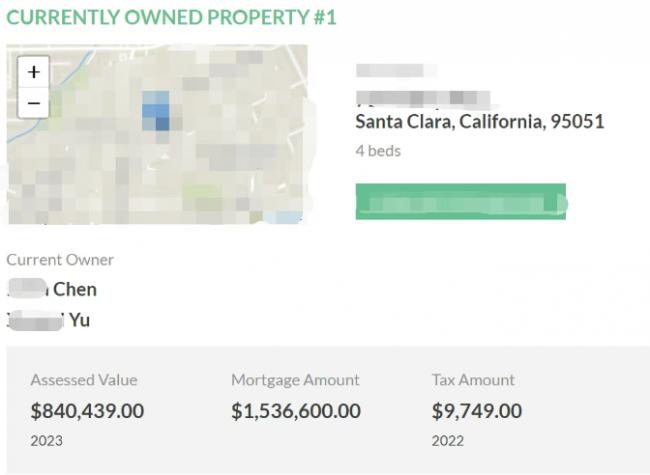Click the 2023 assessment year text
Viewport: 650px width, 475px height.
point(46,441)
